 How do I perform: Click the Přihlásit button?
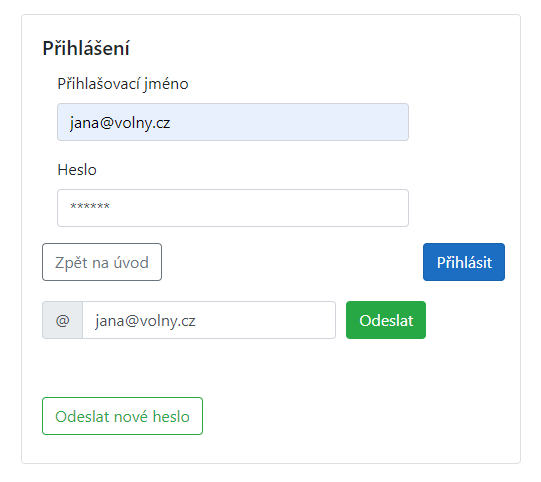pyautogui.click(x=464, y=262)
